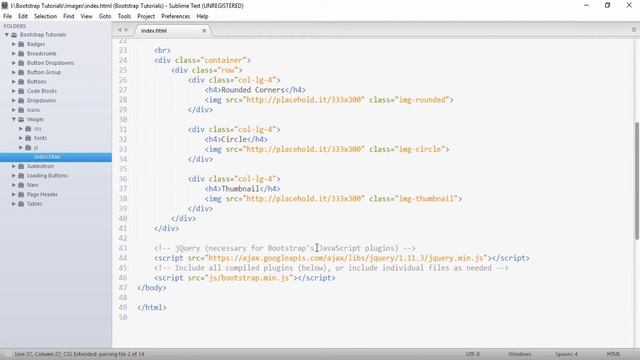Screen dimensions: 640x360
Task: Open the Spaces: 4 indentation menu
Action: [x=566, y=354]
